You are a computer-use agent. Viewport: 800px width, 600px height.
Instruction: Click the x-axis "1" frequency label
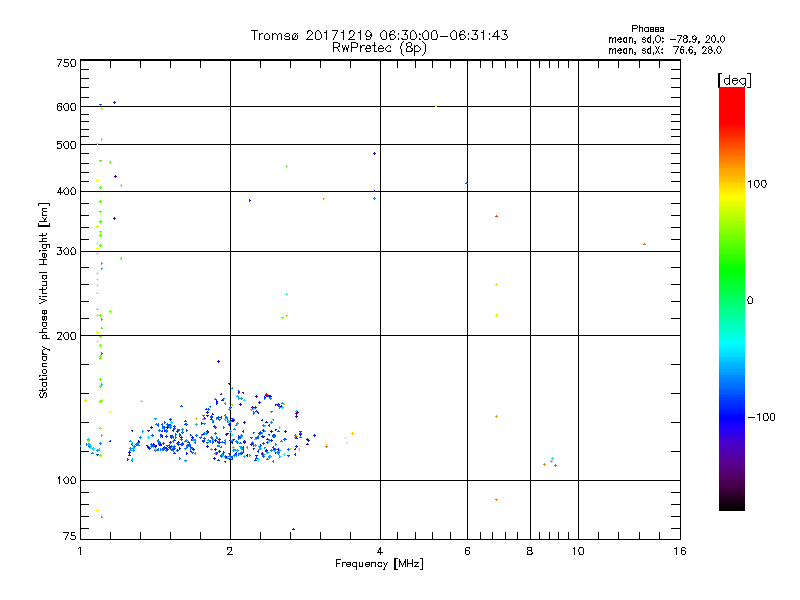80,551
